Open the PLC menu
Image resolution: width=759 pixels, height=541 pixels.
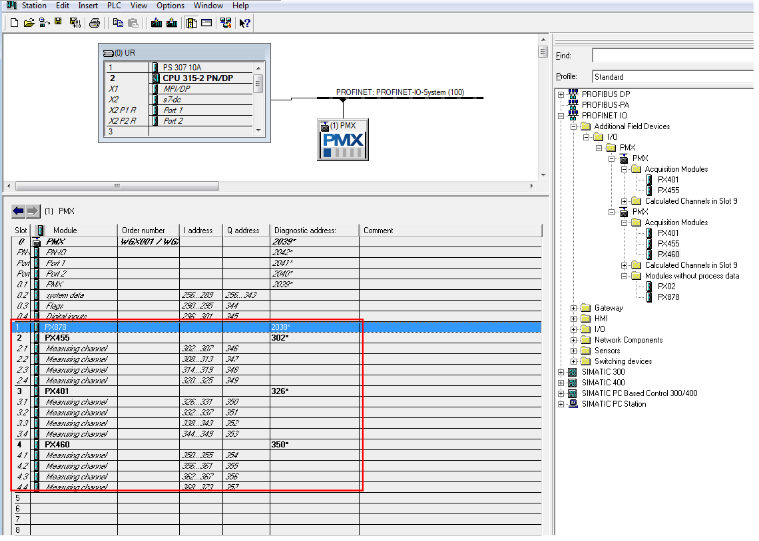[114, 5]
